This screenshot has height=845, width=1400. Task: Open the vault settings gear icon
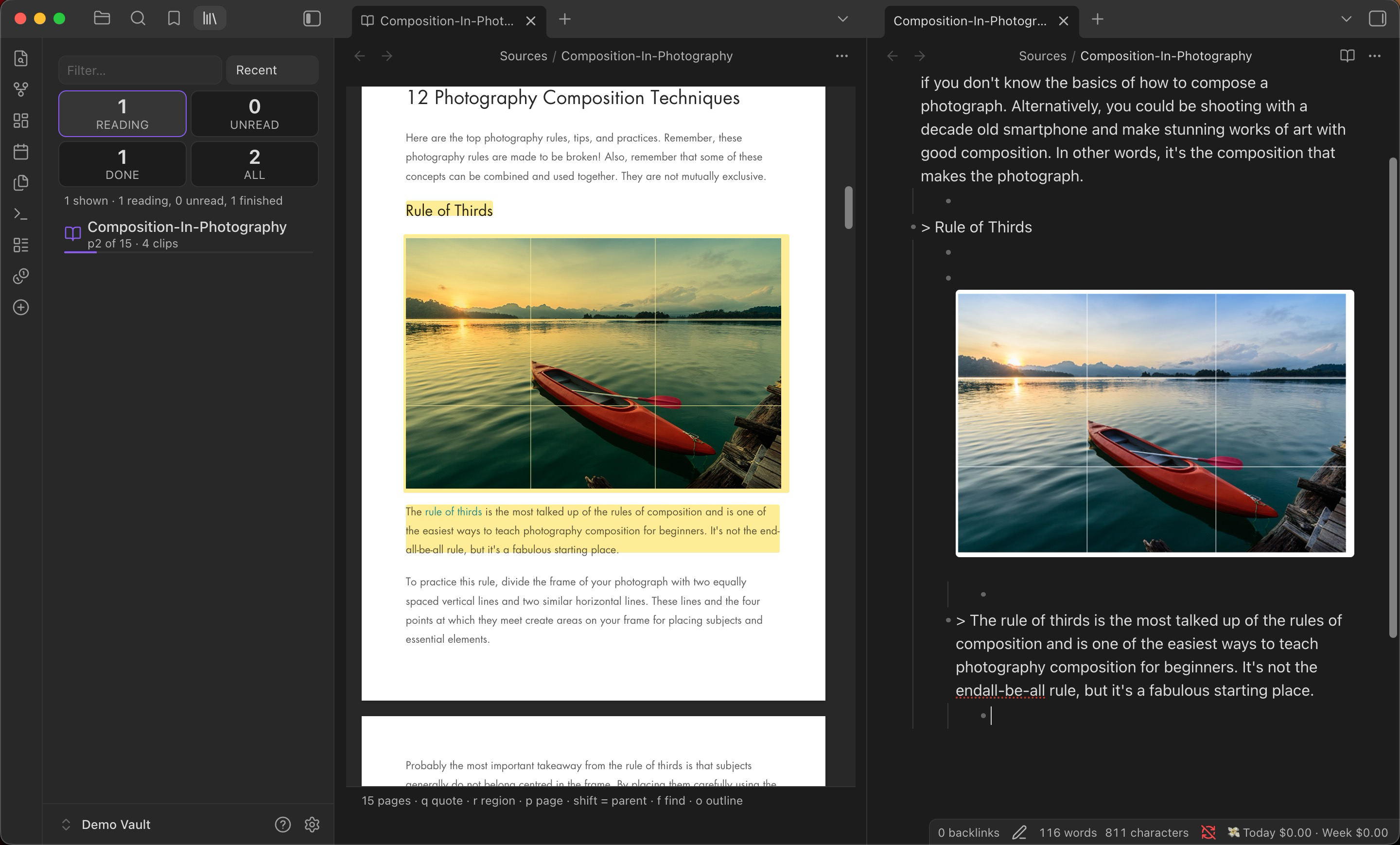click(x=312, y=825)
